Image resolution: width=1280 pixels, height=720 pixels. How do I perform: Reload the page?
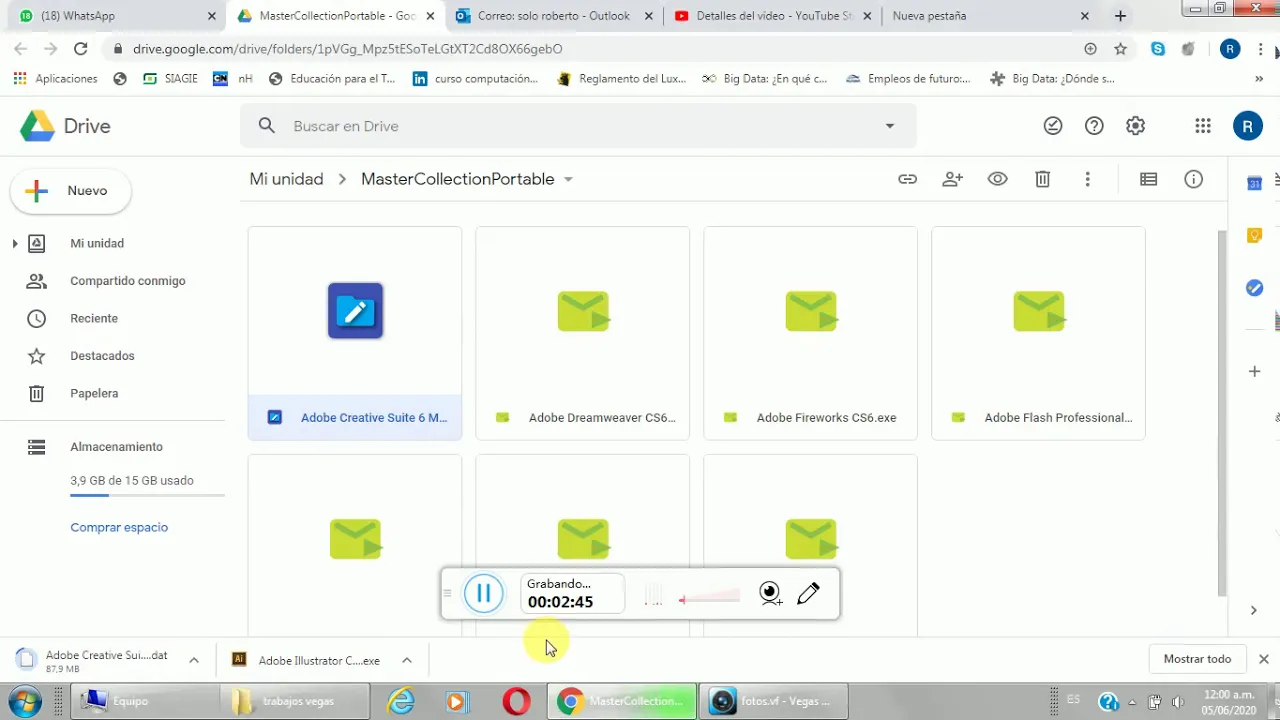(x=81, y=48)
